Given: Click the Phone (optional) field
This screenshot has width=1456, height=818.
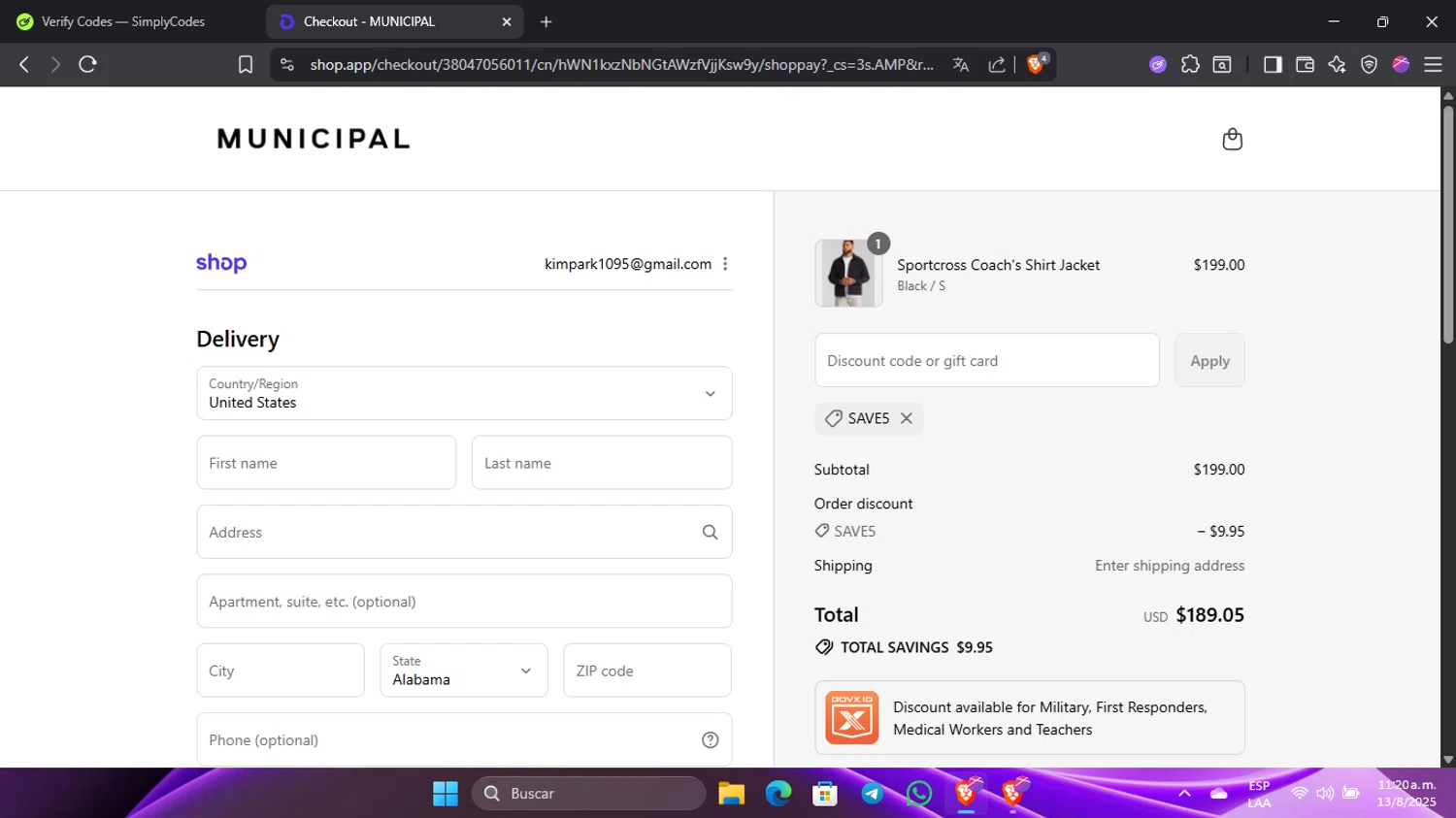Looking at the screenshot, I should tap(464, 739).
